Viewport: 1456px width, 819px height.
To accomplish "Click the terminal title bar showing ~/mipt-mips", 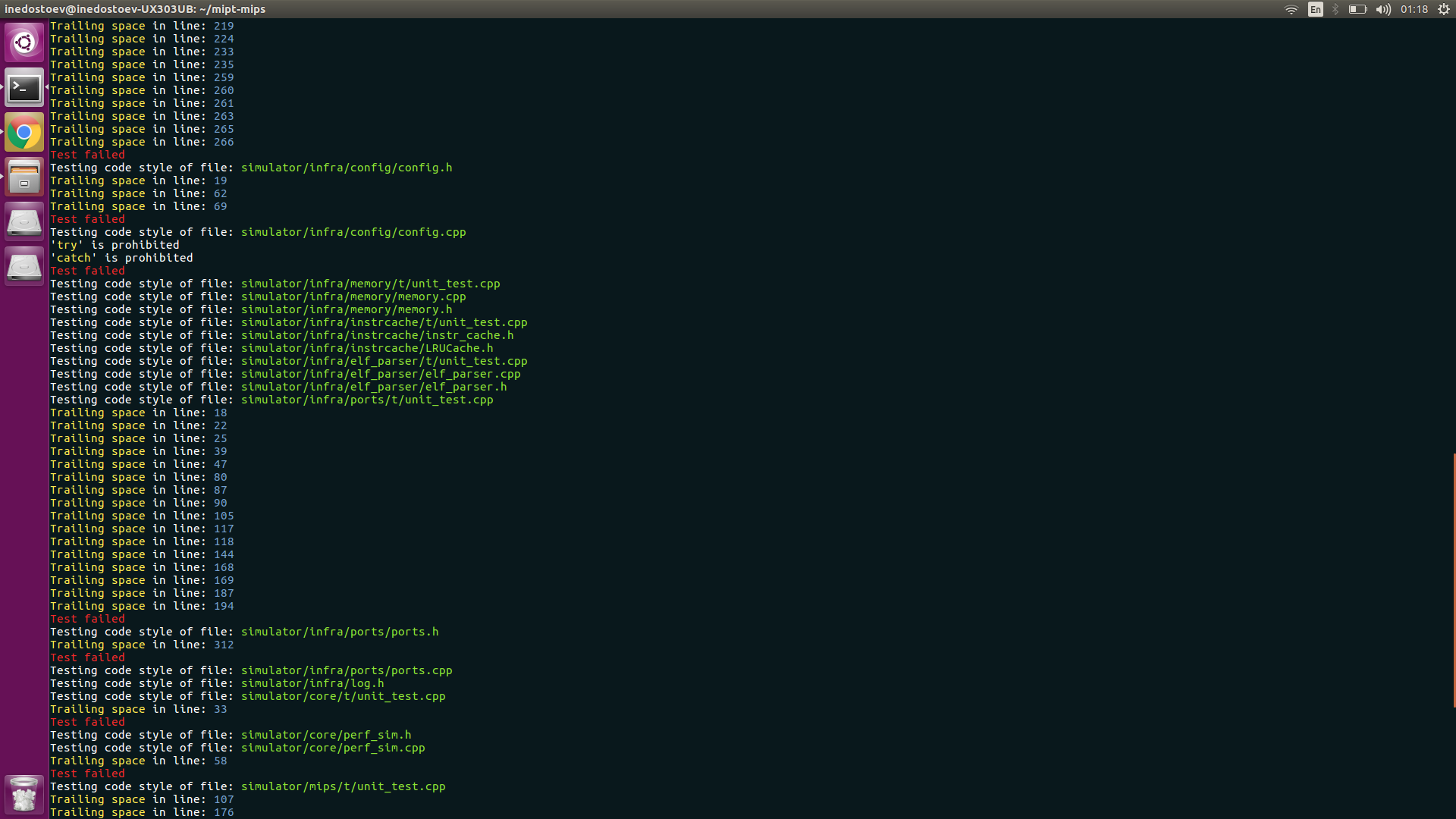I will pyautogui.click(x=136, y=9).
